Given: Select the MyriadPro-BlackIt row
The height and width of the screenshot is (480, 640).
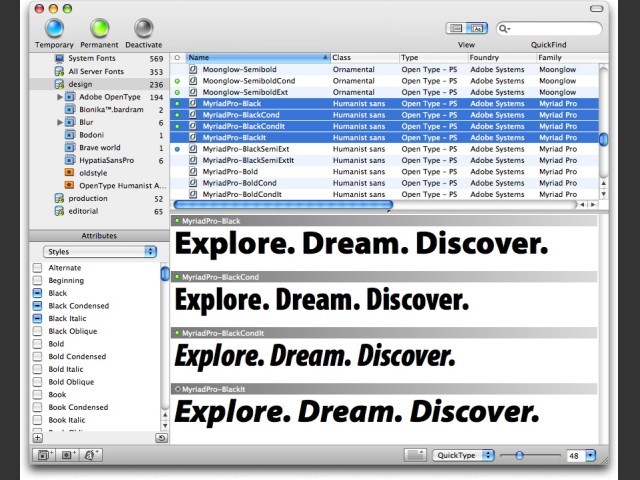Looking at the screenshot, I should (384, 138).
